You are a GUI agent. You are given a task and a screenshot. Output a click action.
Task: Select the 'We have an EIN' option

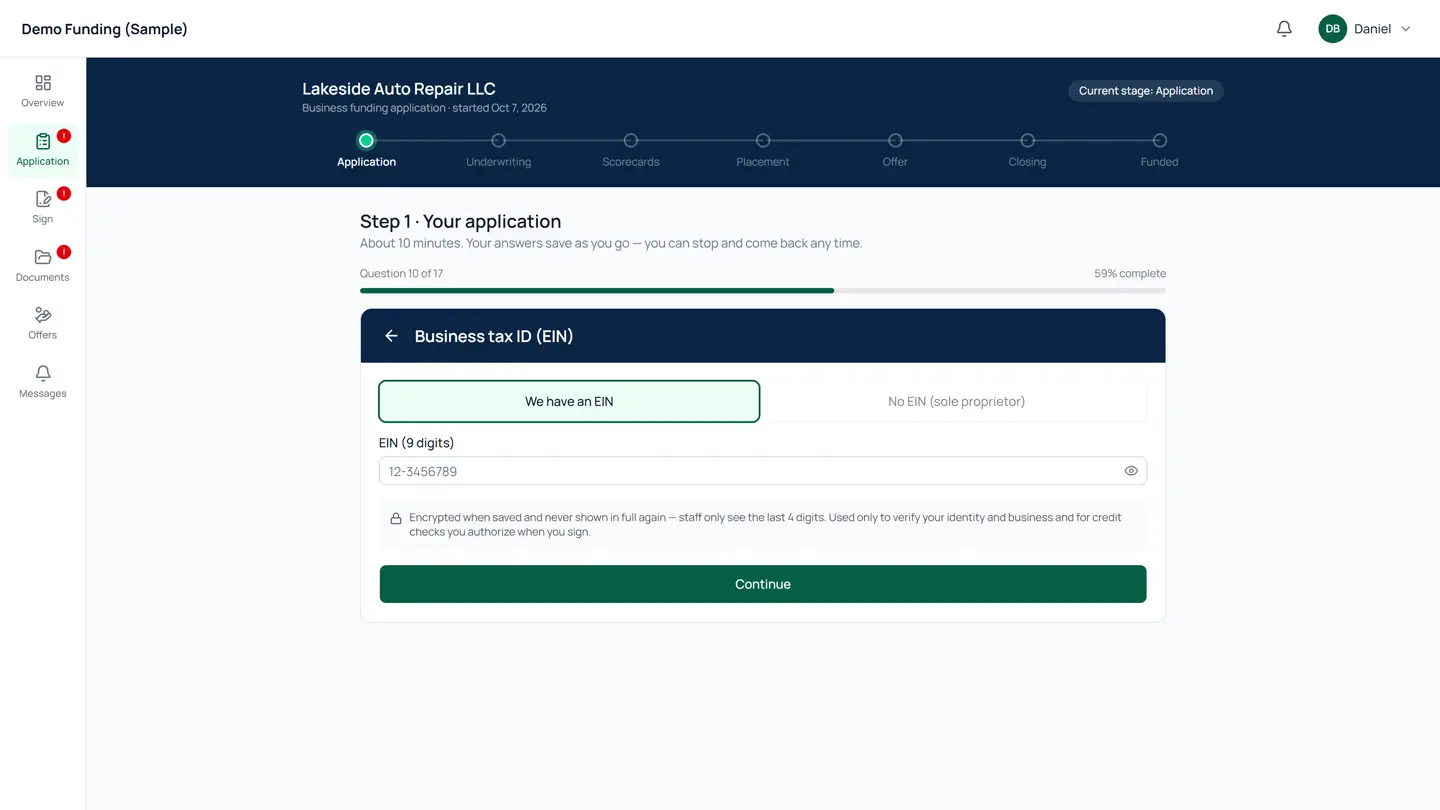tap(569, 401)
